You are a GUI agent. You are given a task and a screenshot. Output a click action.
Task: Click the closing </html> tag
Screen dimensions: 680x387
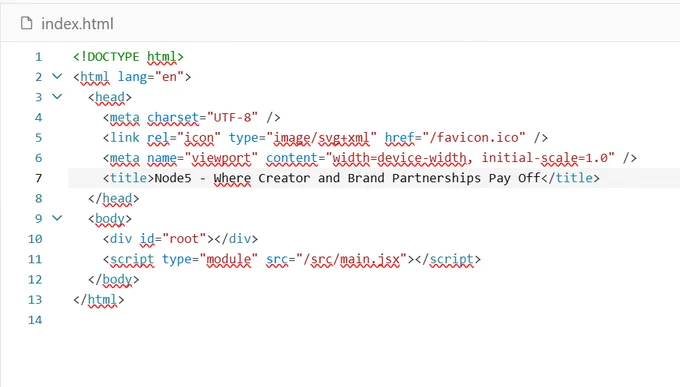click(99, 300)
